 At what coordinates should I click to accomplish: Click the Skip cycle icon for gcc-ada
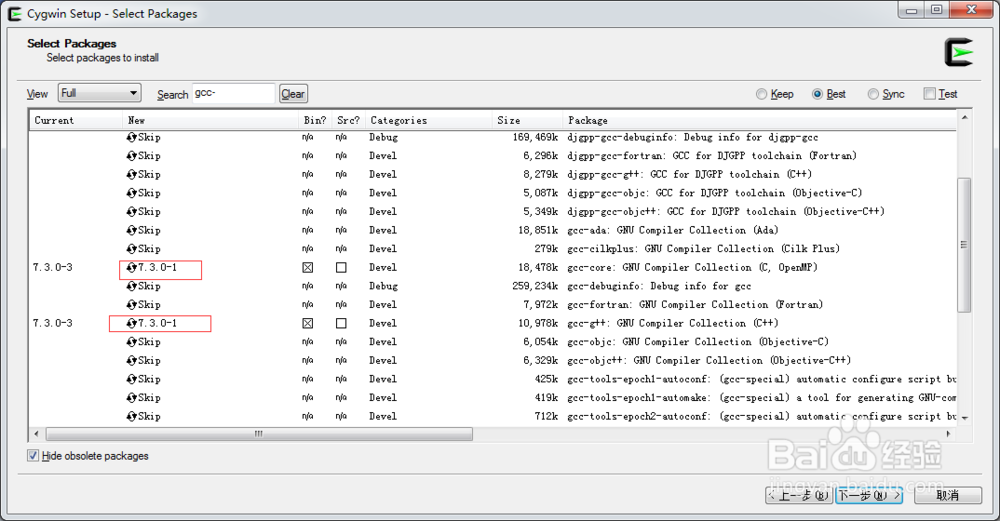(131, 230)
